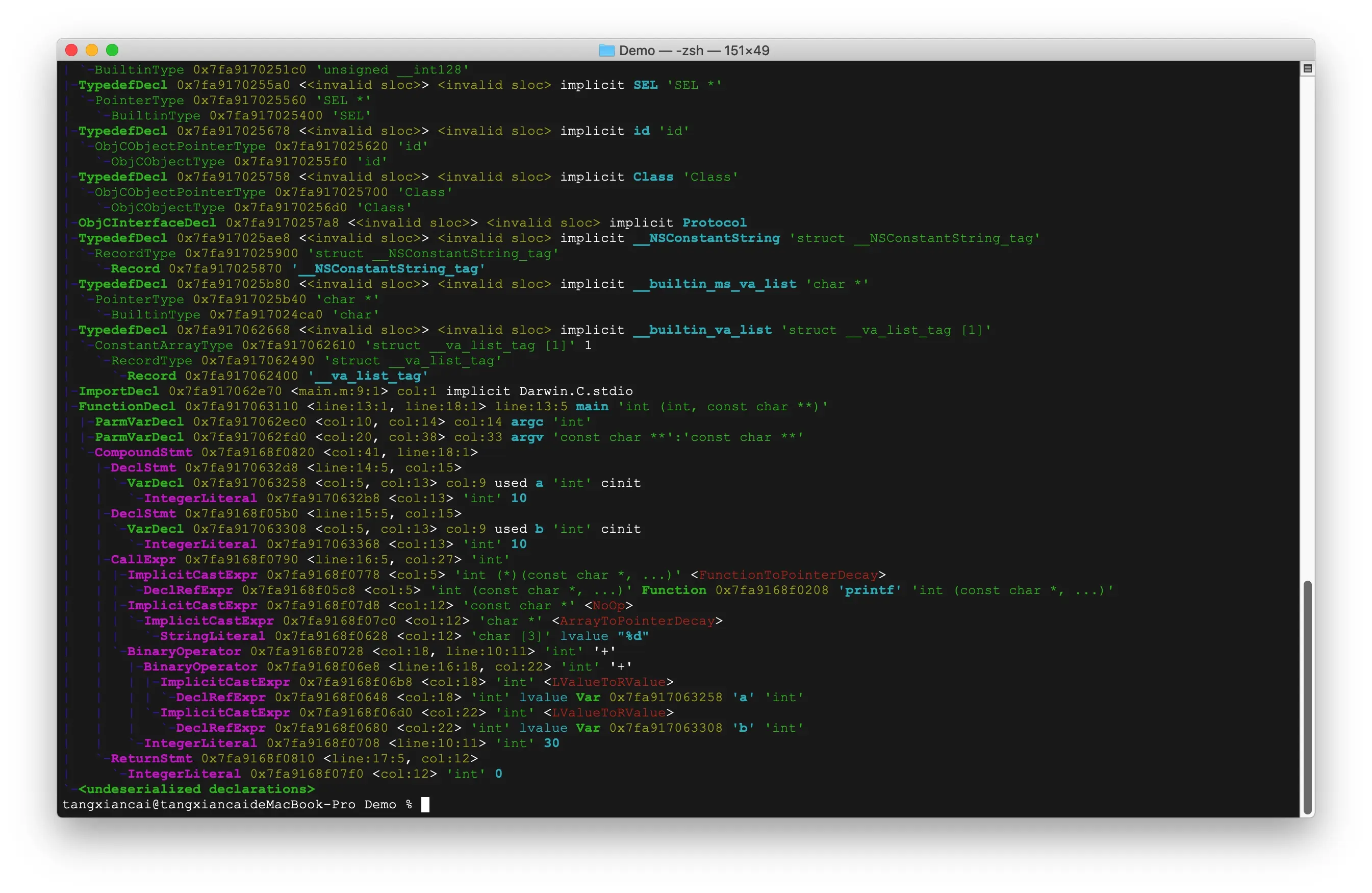This screenshot has height=893, width=1372.
Task: Click the ReturnStmt node text
Action: click(151, 759)
